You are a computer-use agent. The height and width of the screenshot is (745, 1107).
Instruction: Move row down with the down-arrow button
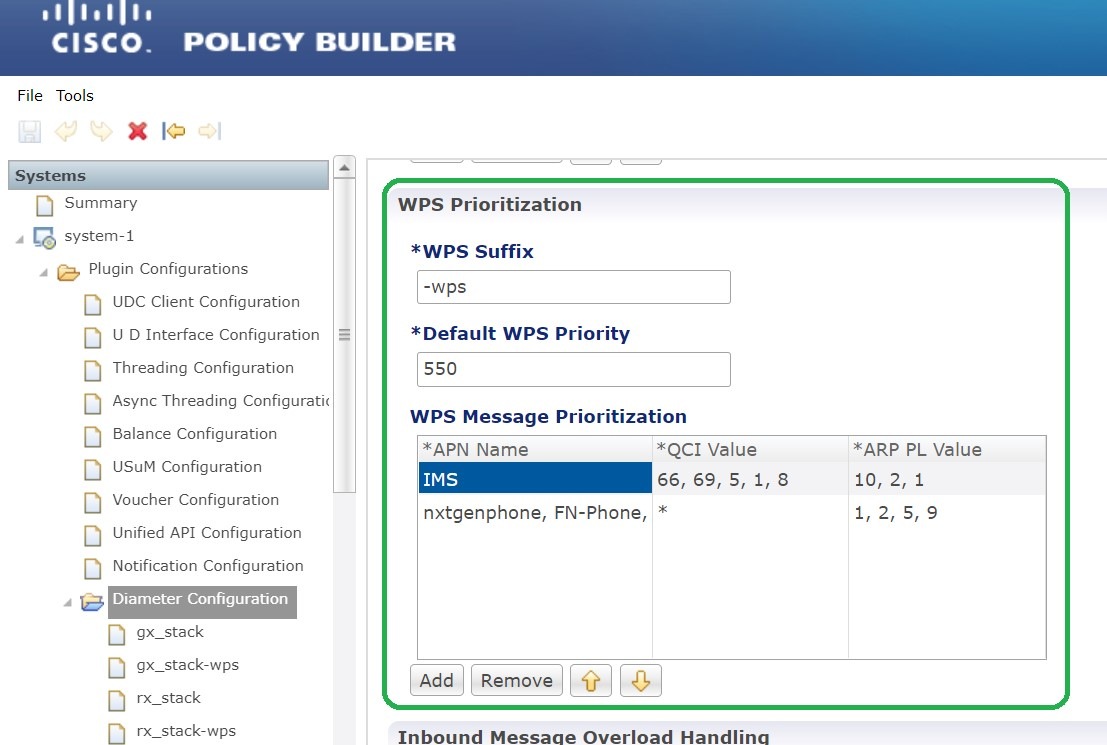pos(640,681)
